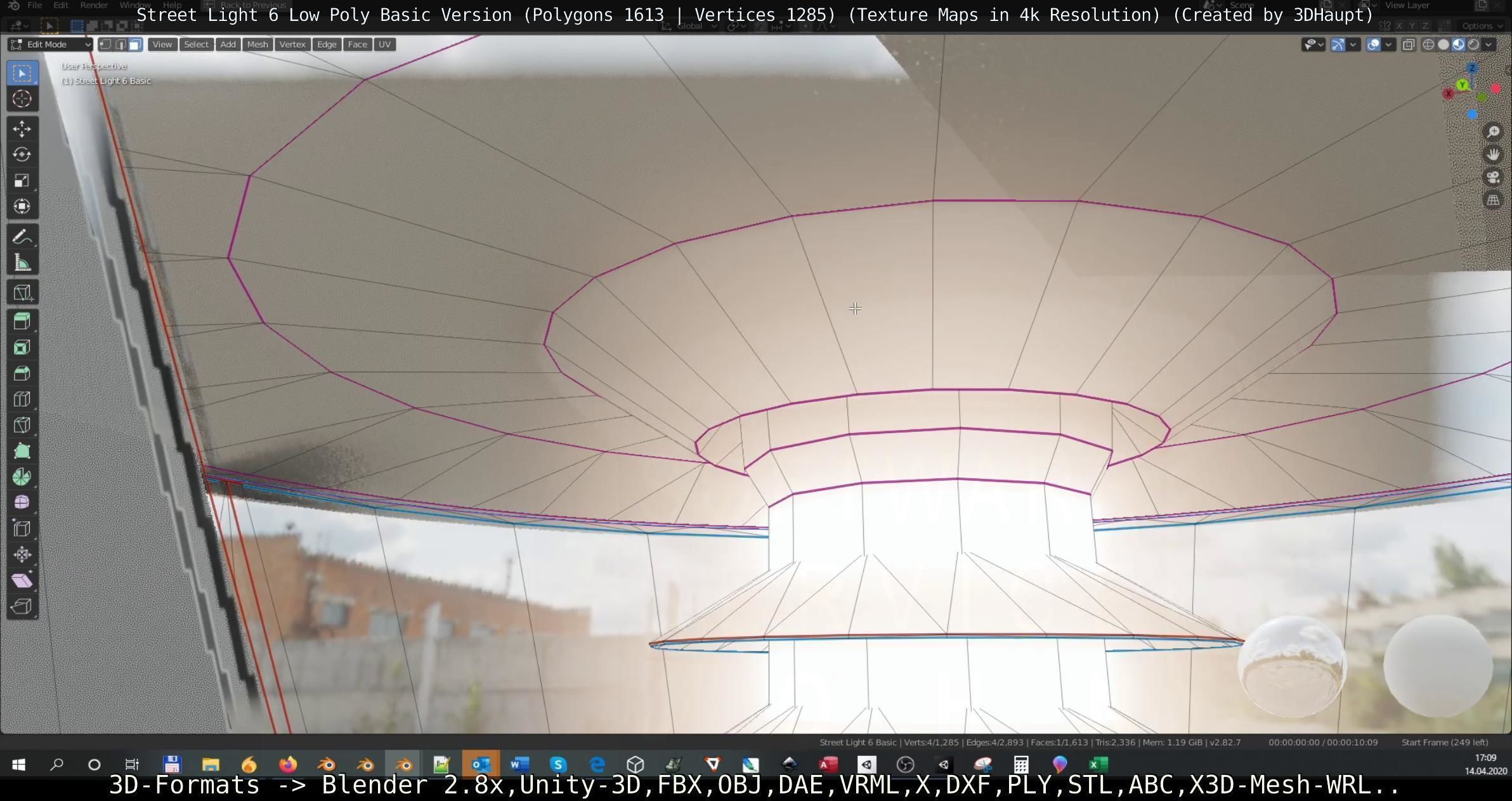Screen dimensions: 1512x801
Task: Select the Move tool
Action: (22, 129)
